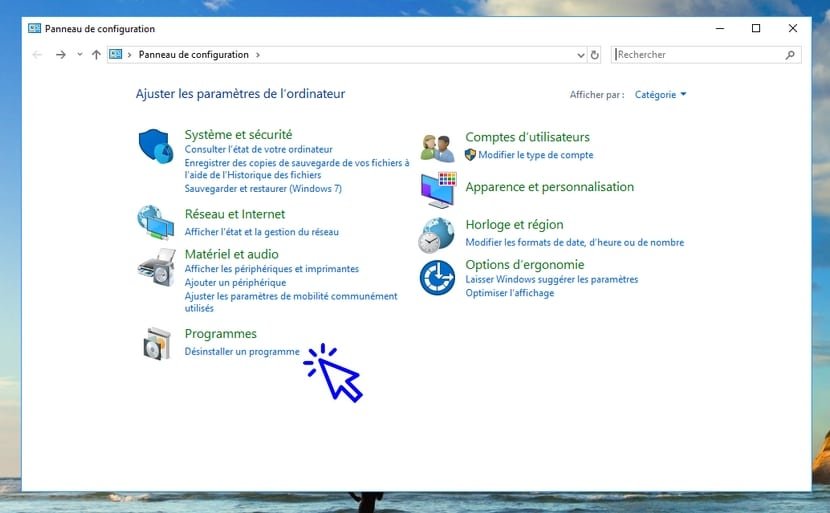This screenshot has width=830, height=513.
Task: Open the Programmes category heading
Action: (x=220, y=334)
